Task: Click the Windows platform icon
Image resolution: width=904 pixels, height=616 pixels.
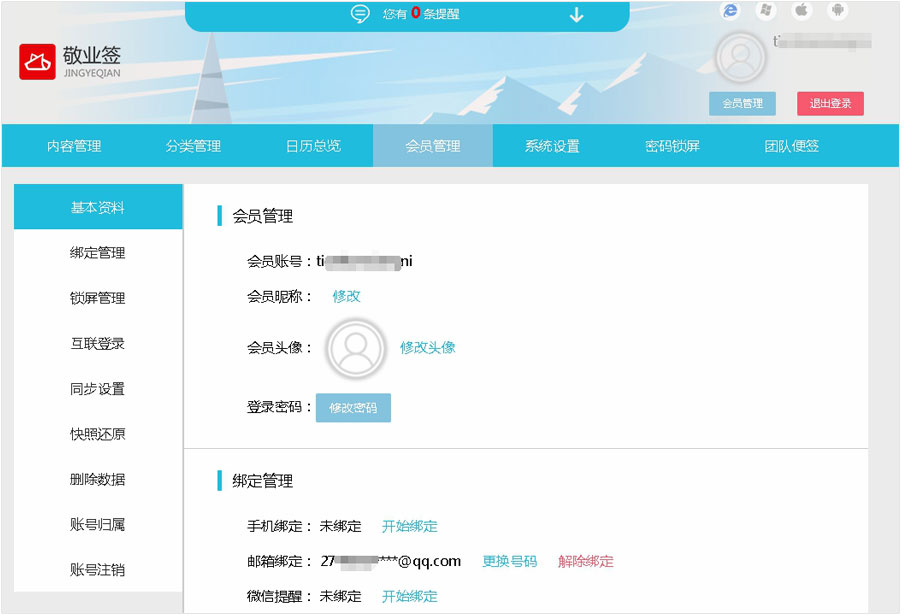Action: tap(766, 10)
